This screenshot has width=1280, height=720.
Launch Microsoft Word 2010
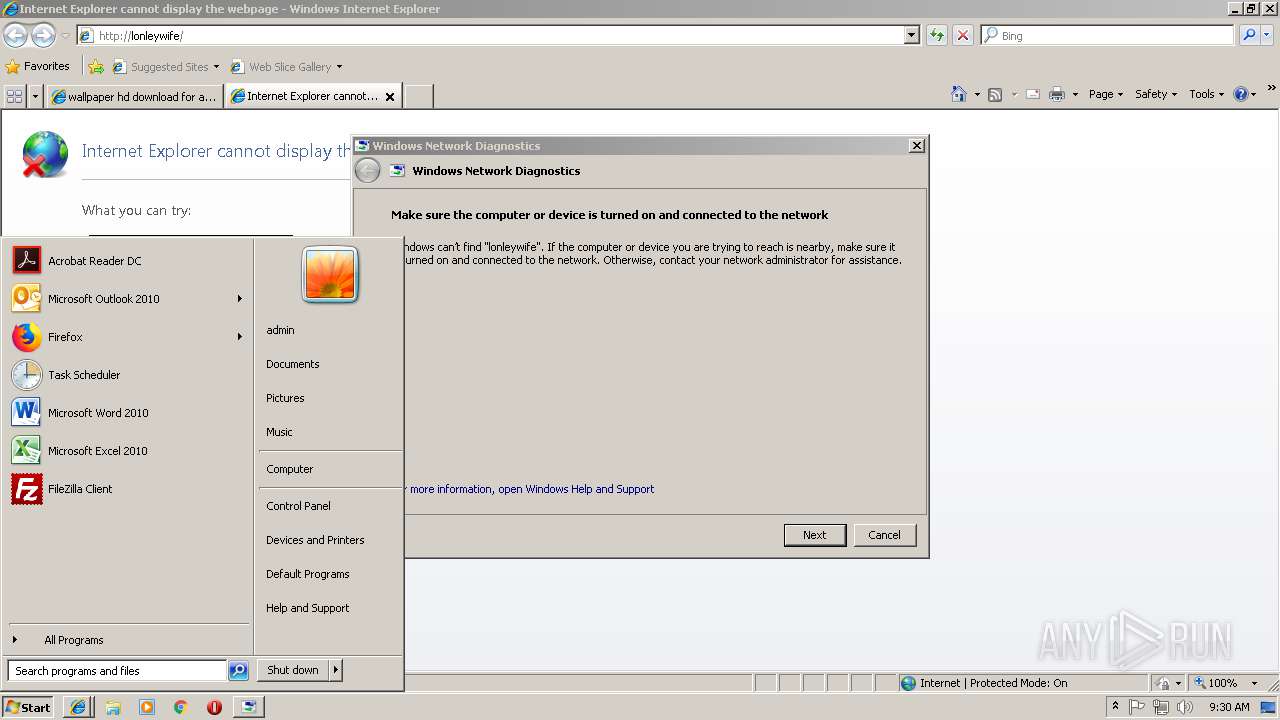pyautogui.click(x=127, y=413)
